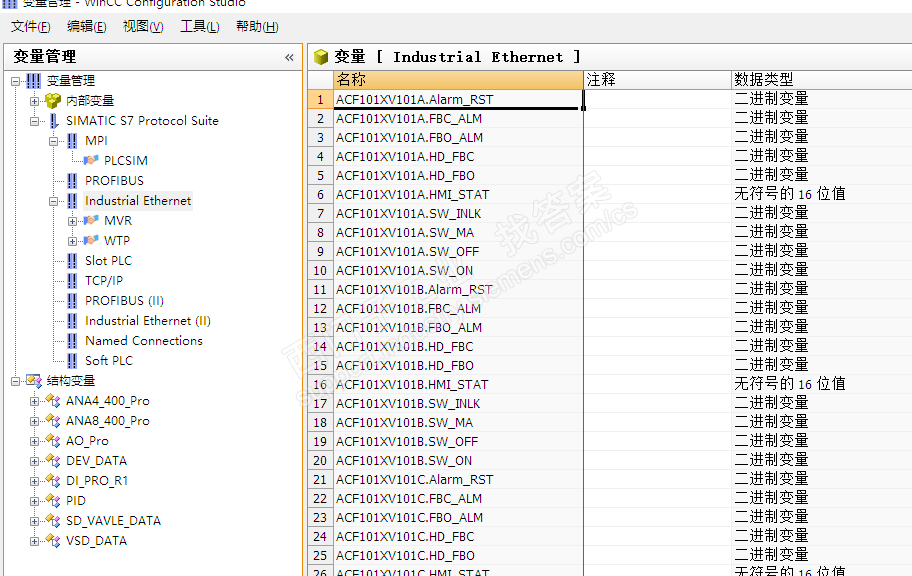This screenshot has height=576, width=912.
Task: Click the SIMATIC S7 Protocol Suite driver icon
Action: click(54, 121)
